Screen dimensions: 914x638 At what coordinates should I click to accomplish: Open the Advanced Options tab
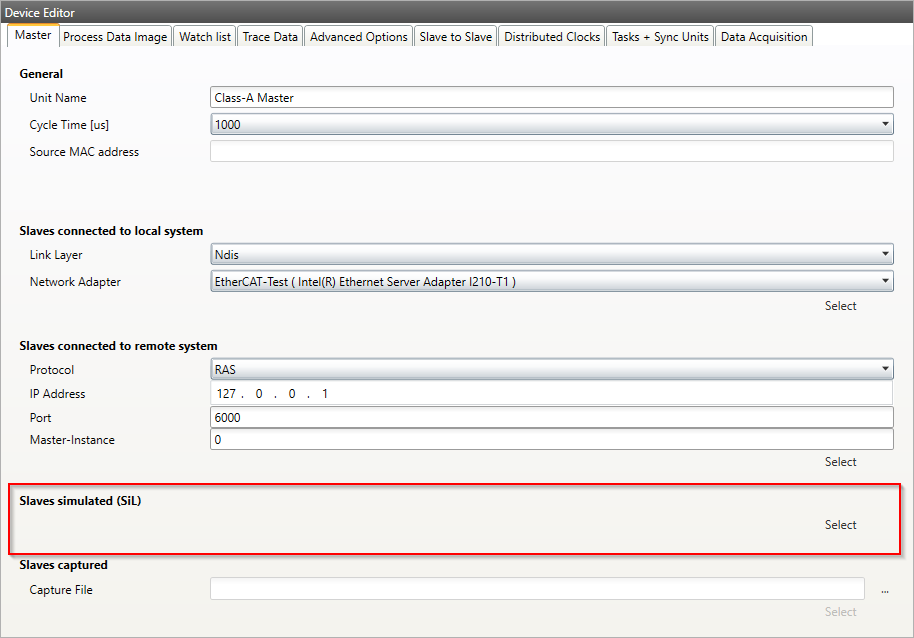click(359, 37)
